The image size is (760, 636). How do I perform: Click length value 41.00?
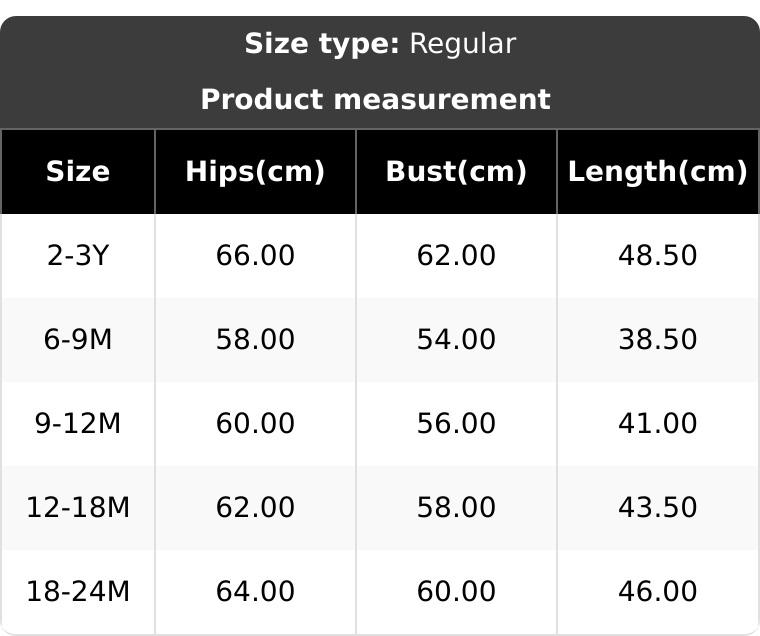(657, 424)
